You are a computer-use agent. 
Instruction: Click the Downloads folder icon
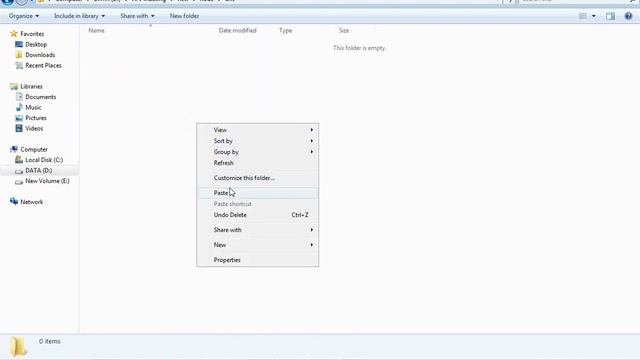click(x=19, y=55)
